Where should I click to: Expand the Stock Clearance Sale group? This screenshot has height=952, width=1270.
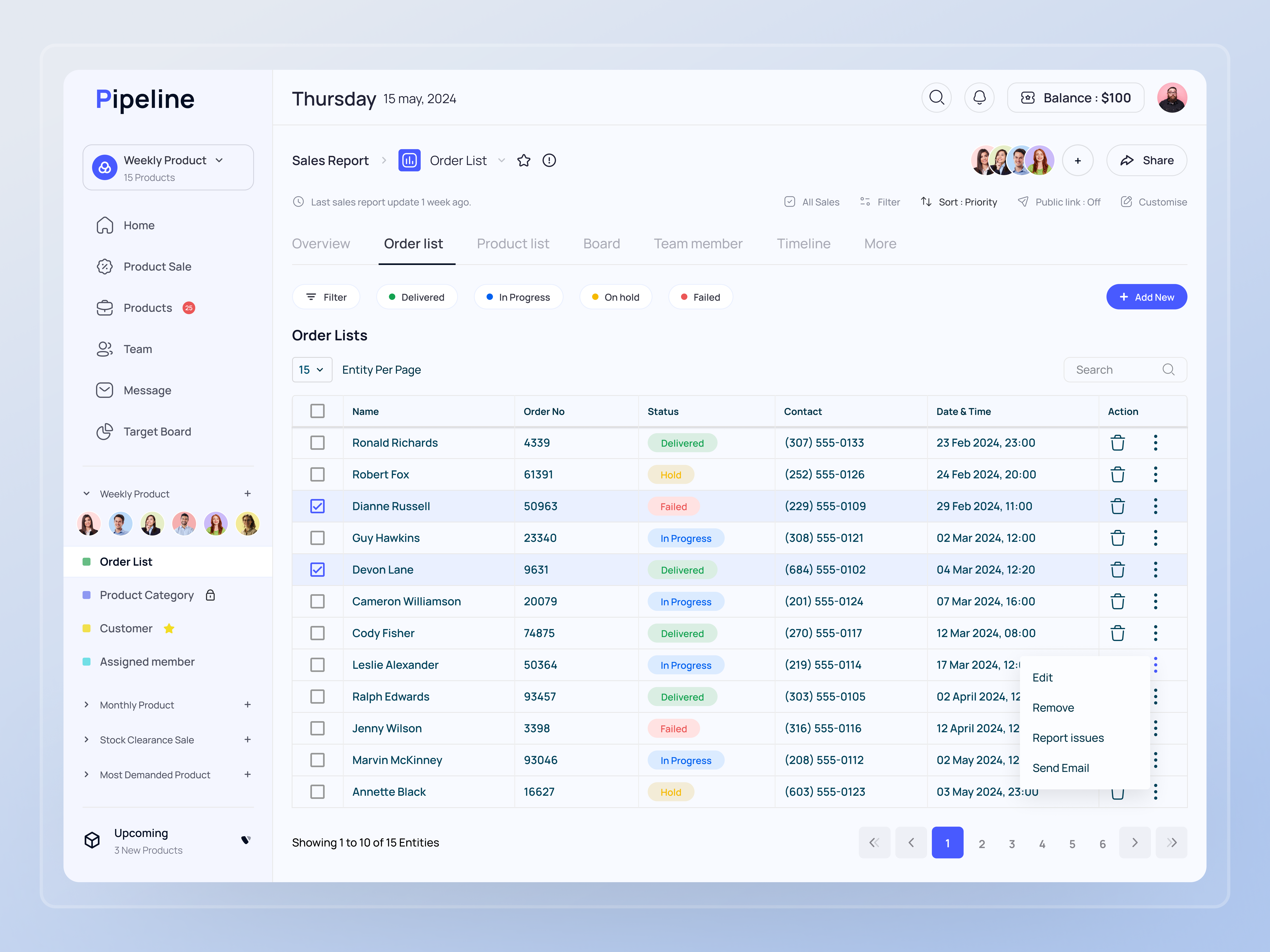pos(87,740)
